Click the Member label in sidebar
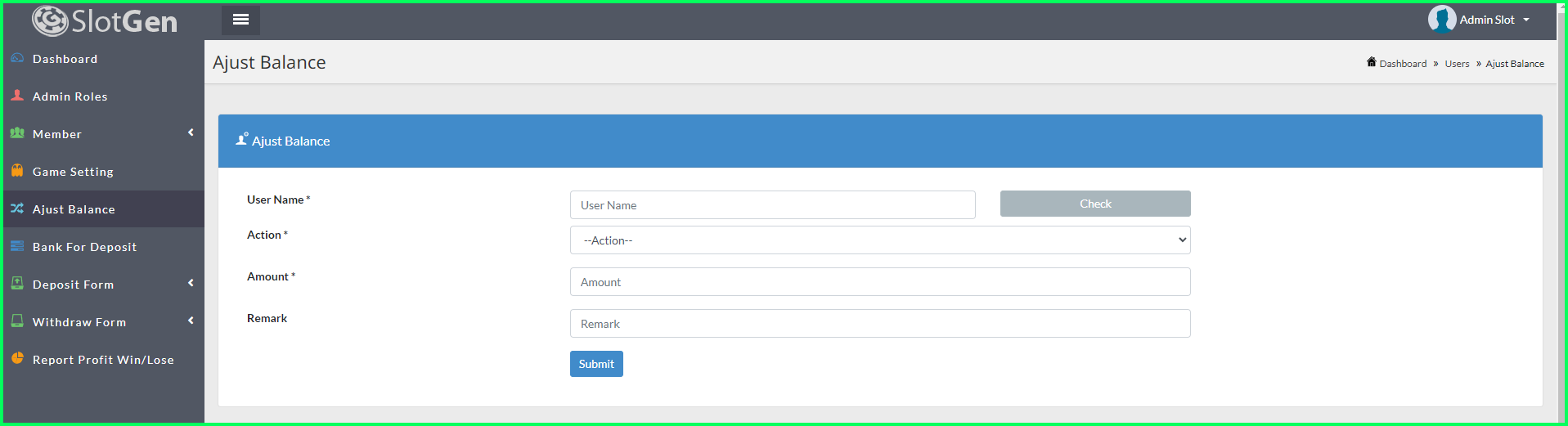Viewport: 1568px width, 426px height. (57, 134)
